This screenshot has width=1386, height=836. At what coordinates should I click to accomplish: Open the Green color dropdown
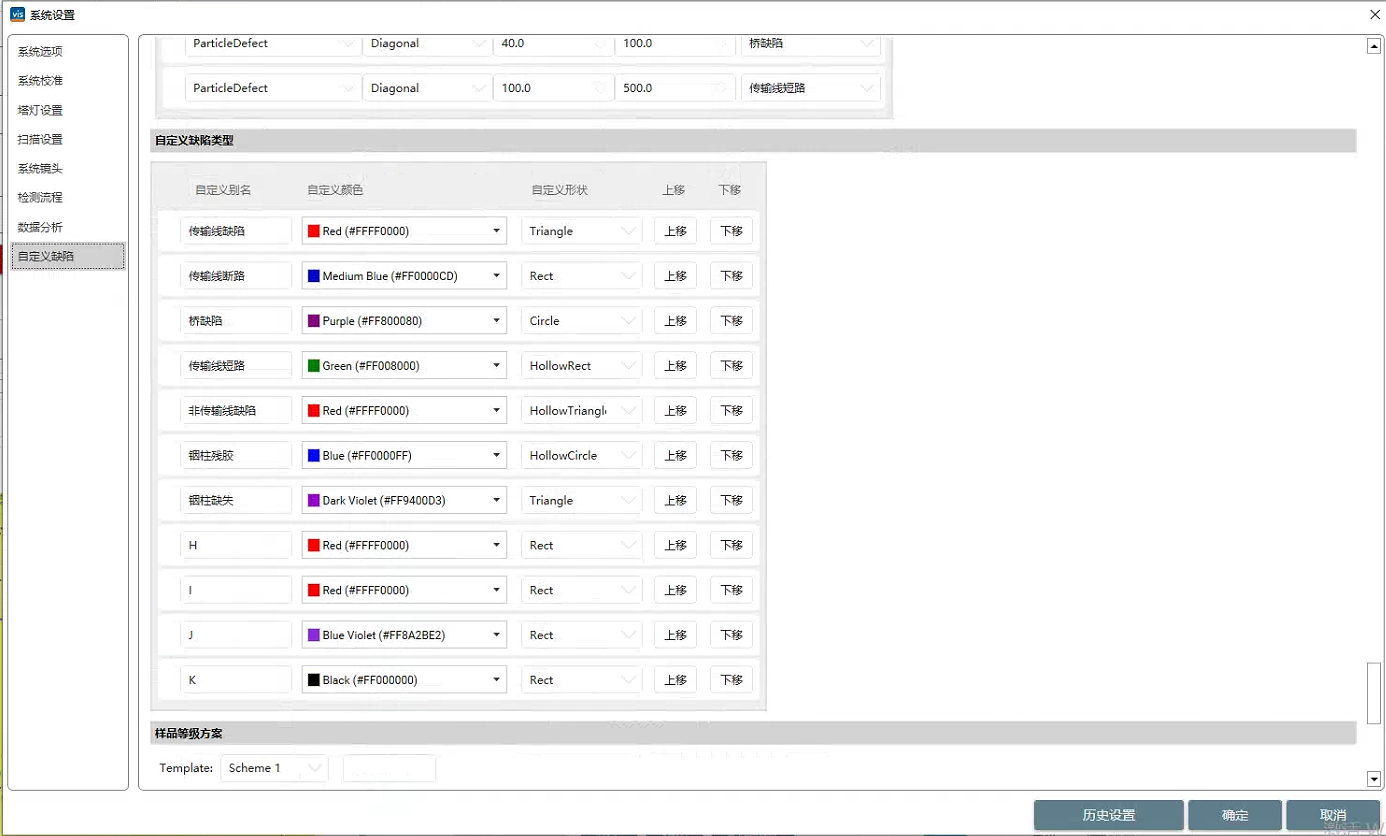[404, 366]
